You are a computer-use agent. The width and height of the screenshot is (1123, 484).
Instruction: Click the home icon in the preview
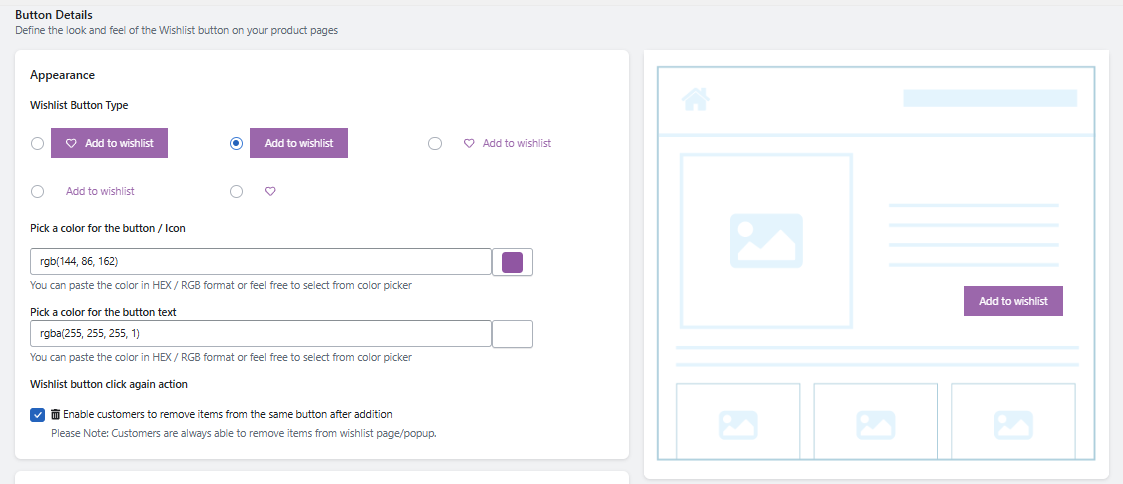[x=696, y=99]
